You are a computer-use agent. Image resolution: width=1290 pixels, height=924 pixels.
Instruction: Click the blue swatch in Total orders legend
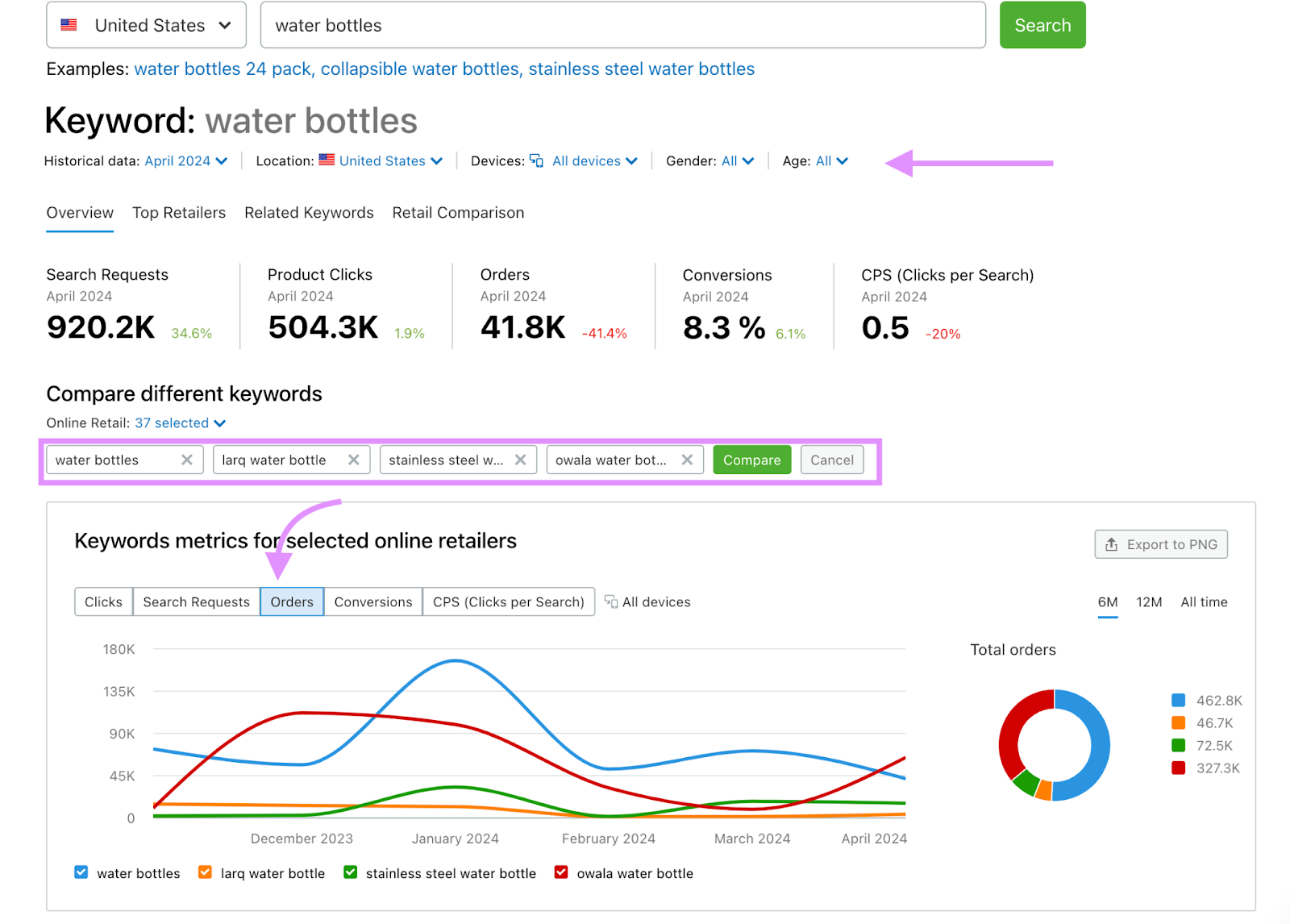(1178, 700)
